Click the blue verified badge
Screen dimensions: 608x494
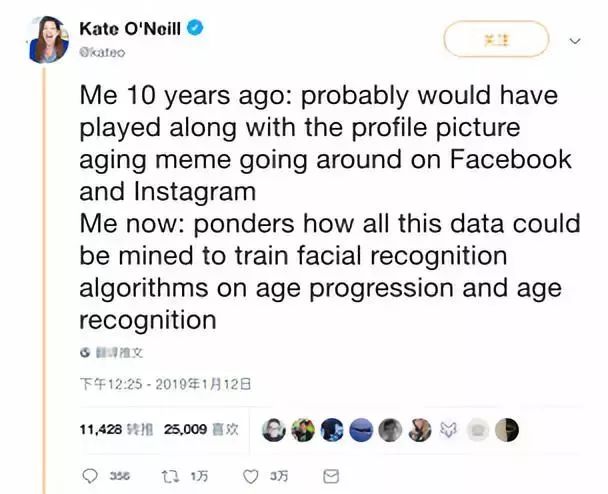196,28
